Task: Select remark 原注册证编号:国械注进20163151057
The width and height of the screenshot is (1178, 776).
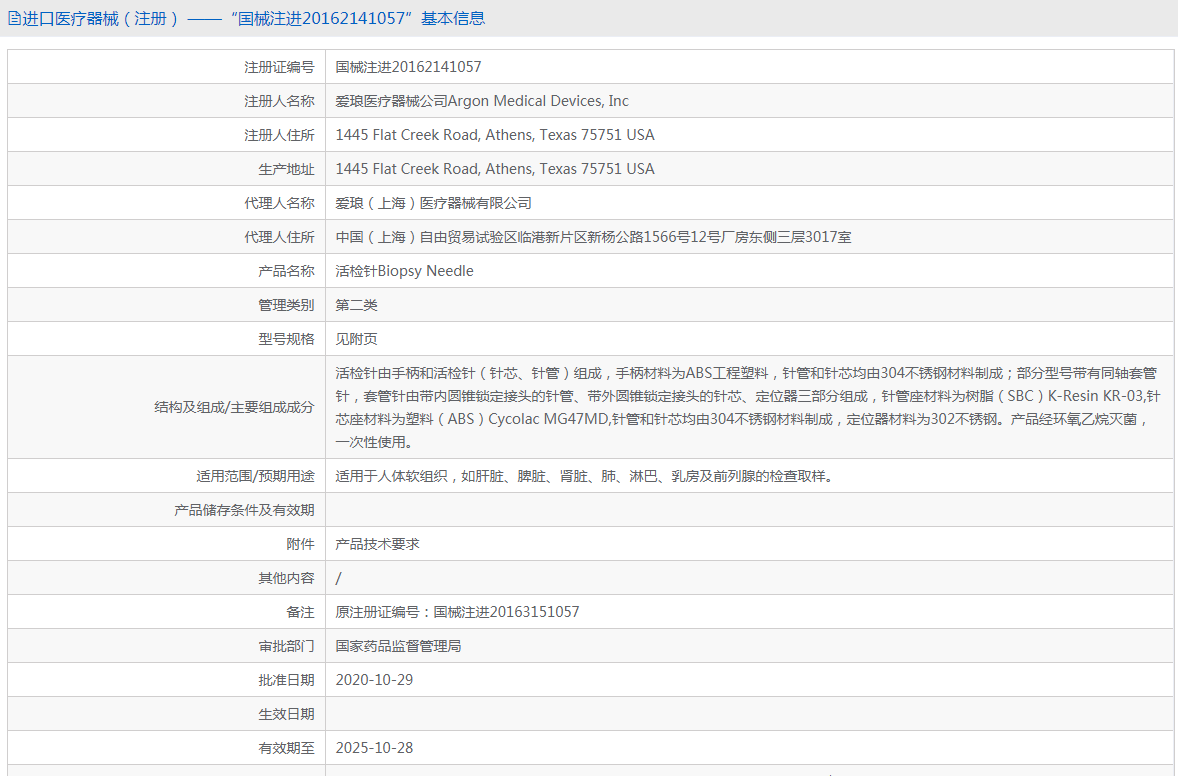Action: pyautogui.click(x=457, y=612)
